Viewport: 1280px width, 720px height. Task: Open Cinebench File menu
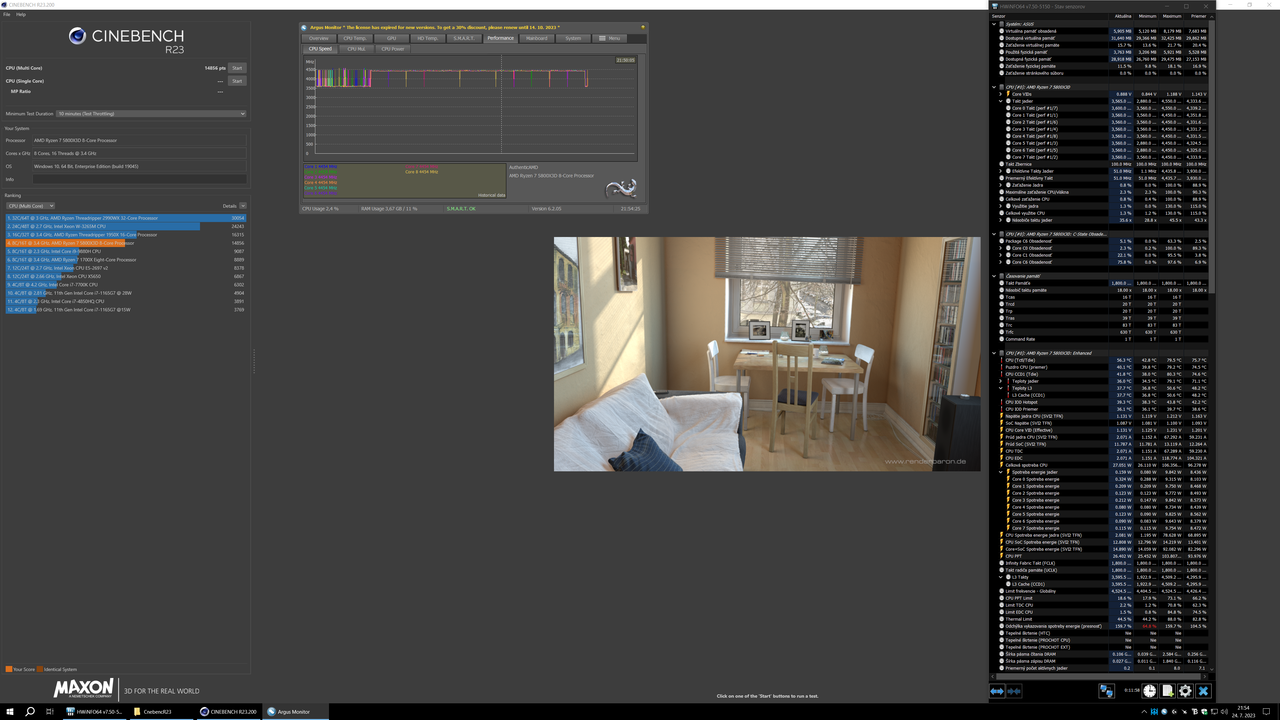[x=6, y=15]
